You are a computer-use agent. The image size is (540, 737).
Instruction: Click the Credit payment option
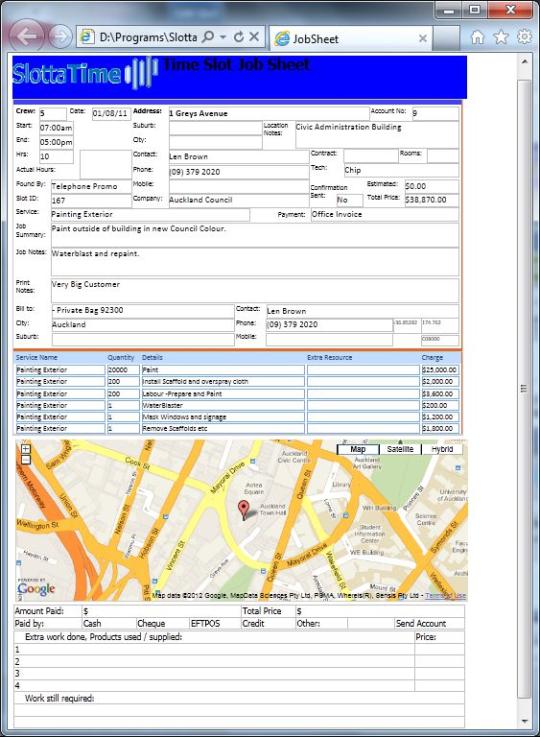(x=253, y=624)
